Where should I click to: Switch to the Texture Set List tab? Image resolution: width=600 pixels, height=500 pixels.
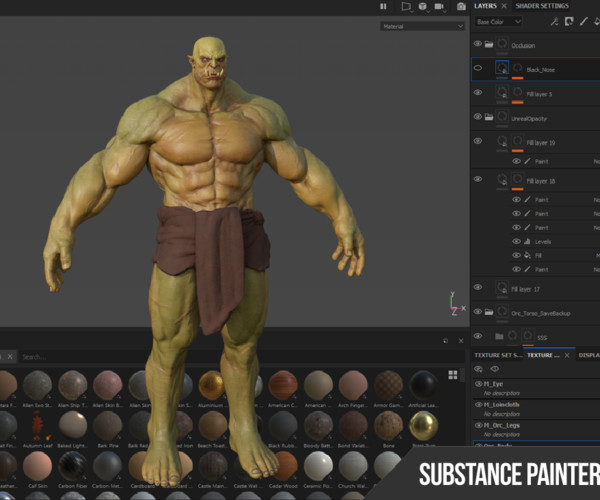pos(543,355)
